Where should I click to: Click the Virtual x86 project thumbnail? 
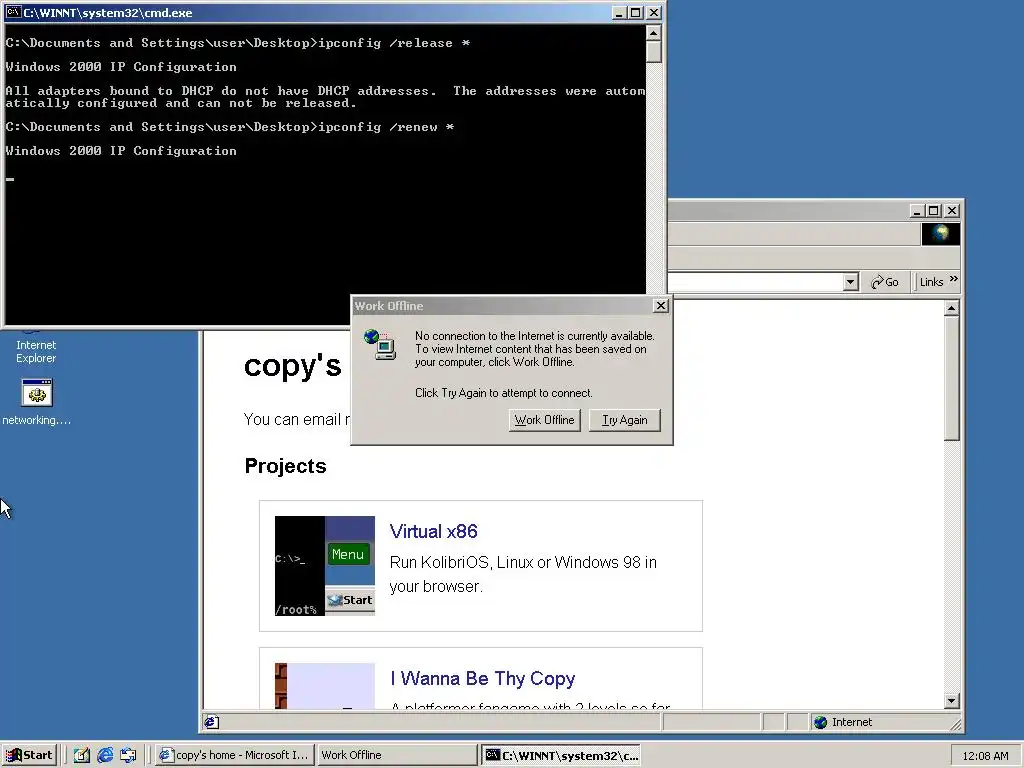325,566
